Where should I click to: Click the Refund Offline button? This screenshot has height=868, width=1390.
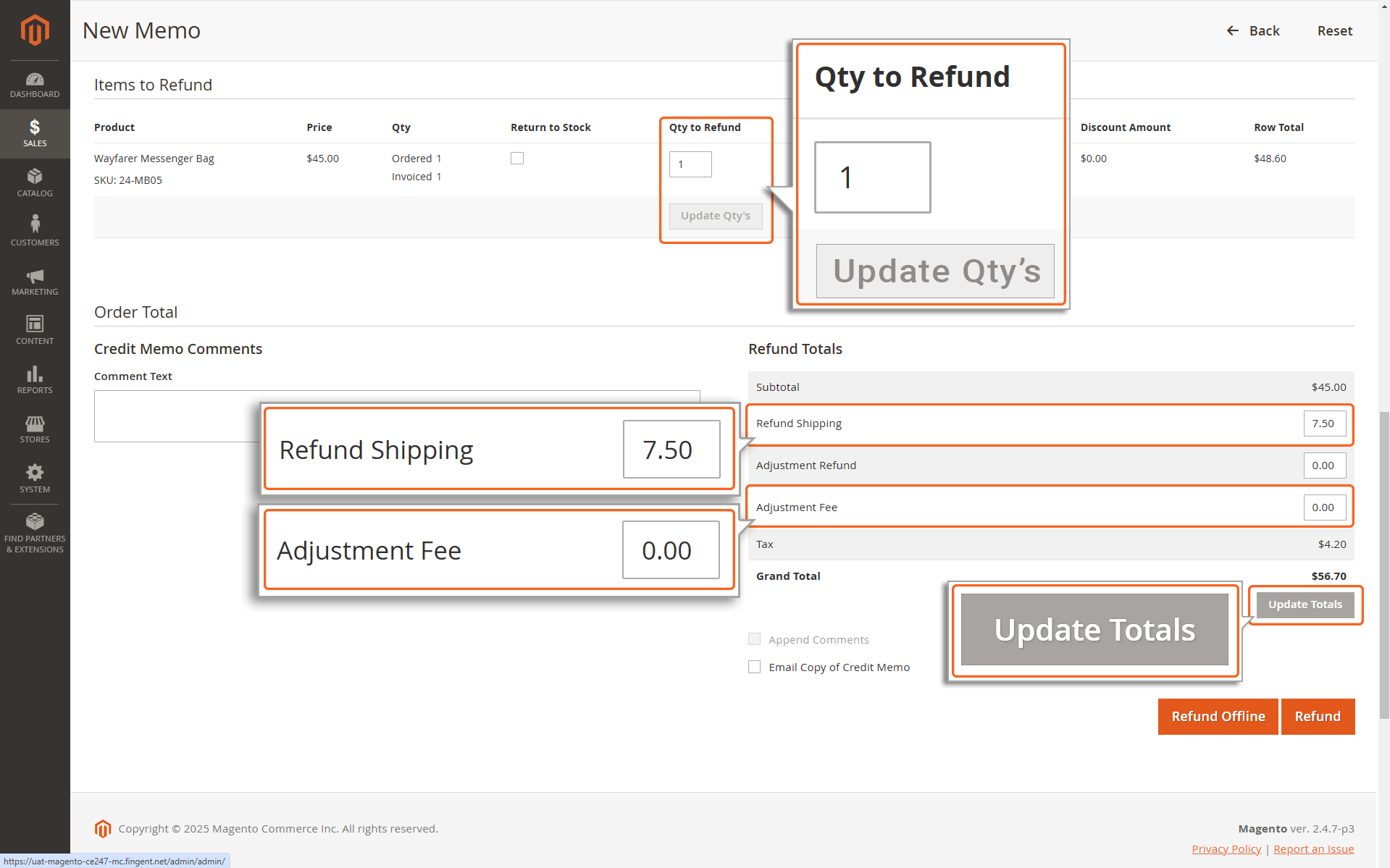click(1218, 717)
